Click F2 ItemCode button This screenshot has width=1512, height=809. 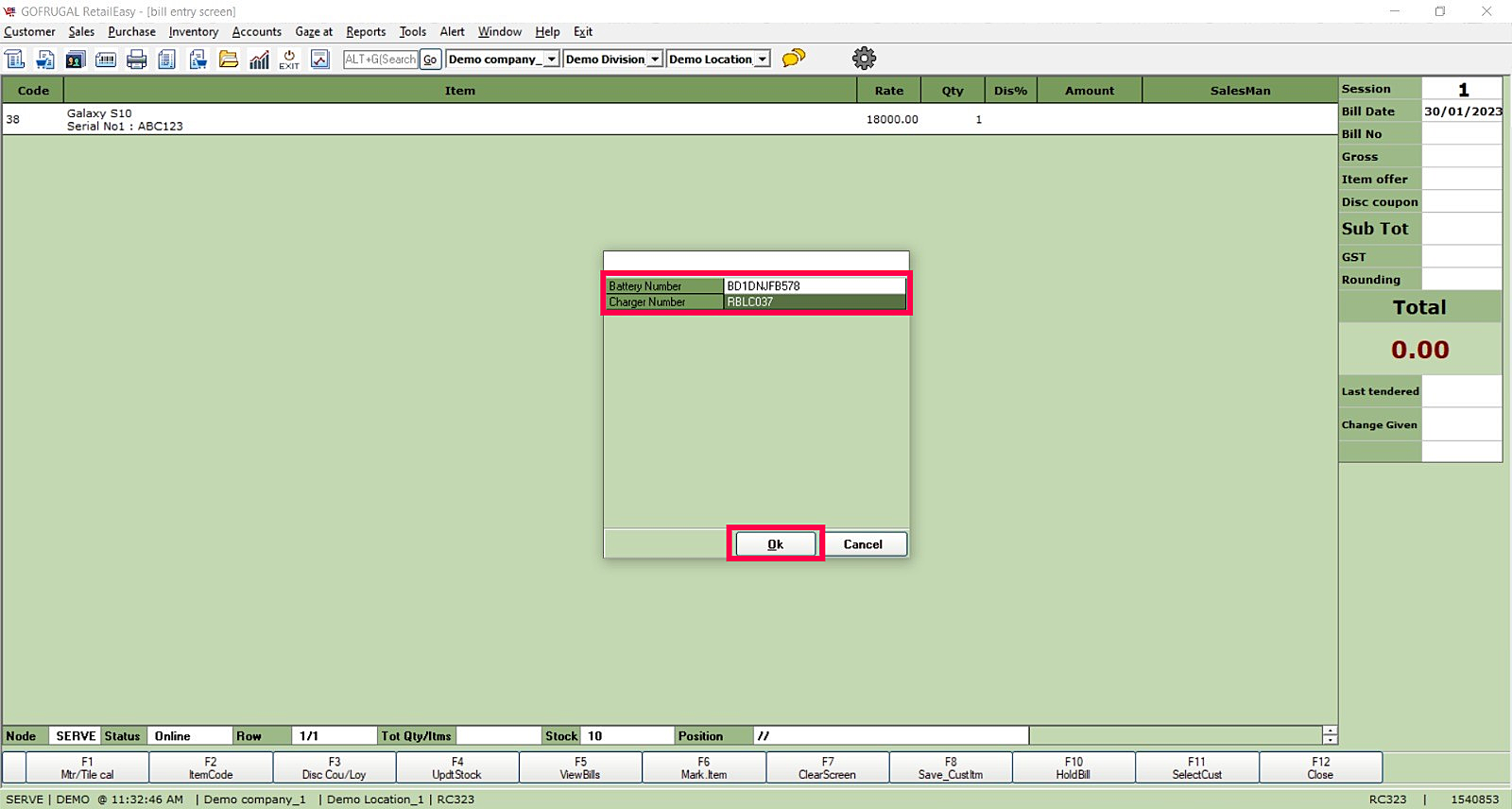pyautogui.click(x=211, y=767)
